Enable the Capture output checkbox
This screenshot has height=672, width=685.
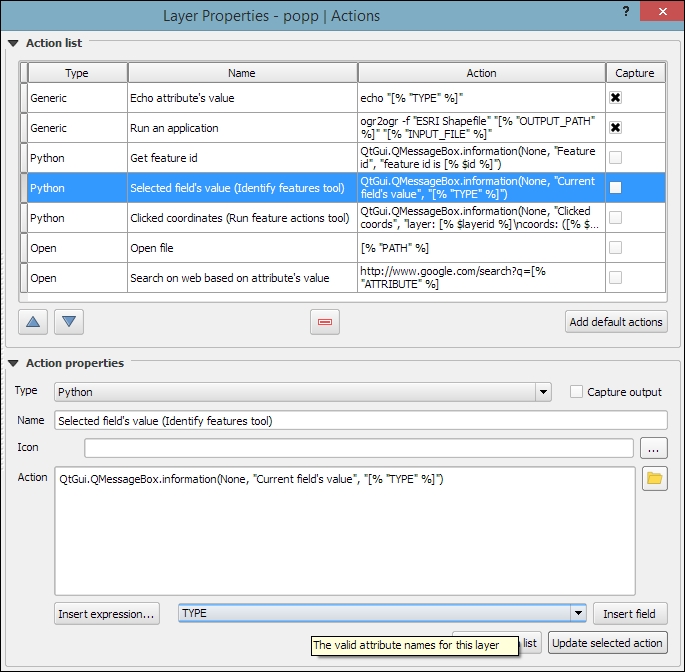tap(576, 392)
